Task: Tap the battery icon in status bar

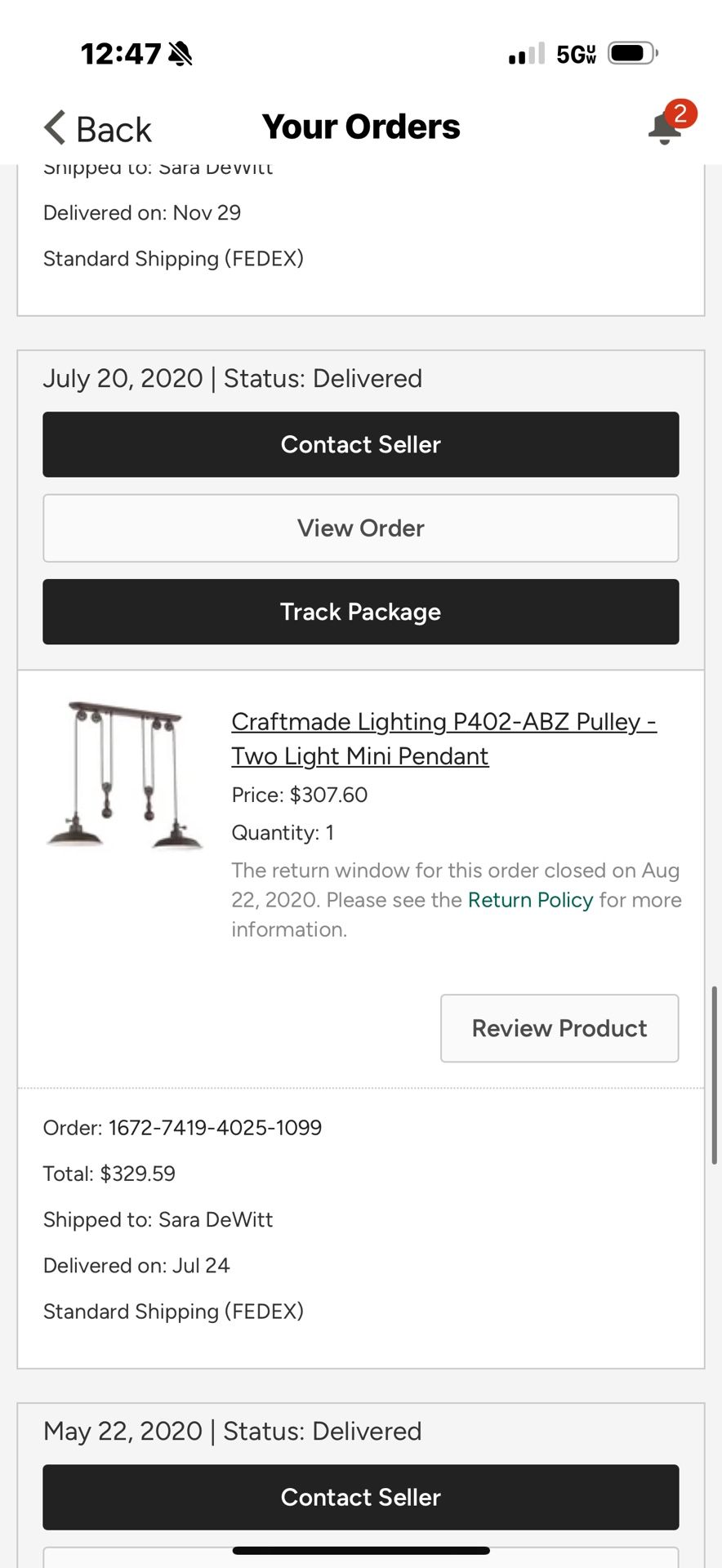Action: (x=632, y=54)
